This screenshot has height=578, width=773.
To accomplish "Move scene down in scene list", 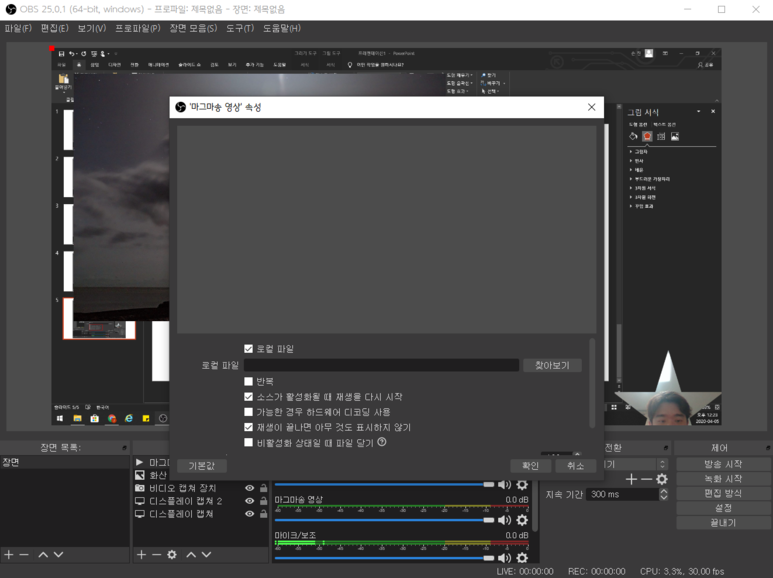I will point(59,554).
